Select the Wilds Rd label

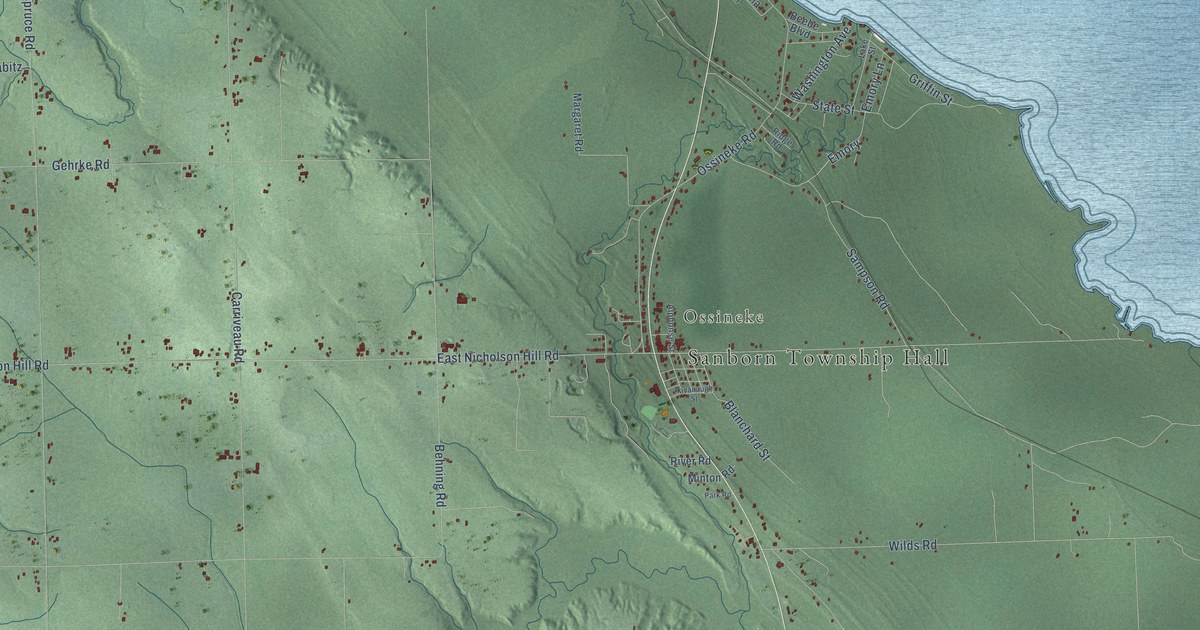(913, 546)
